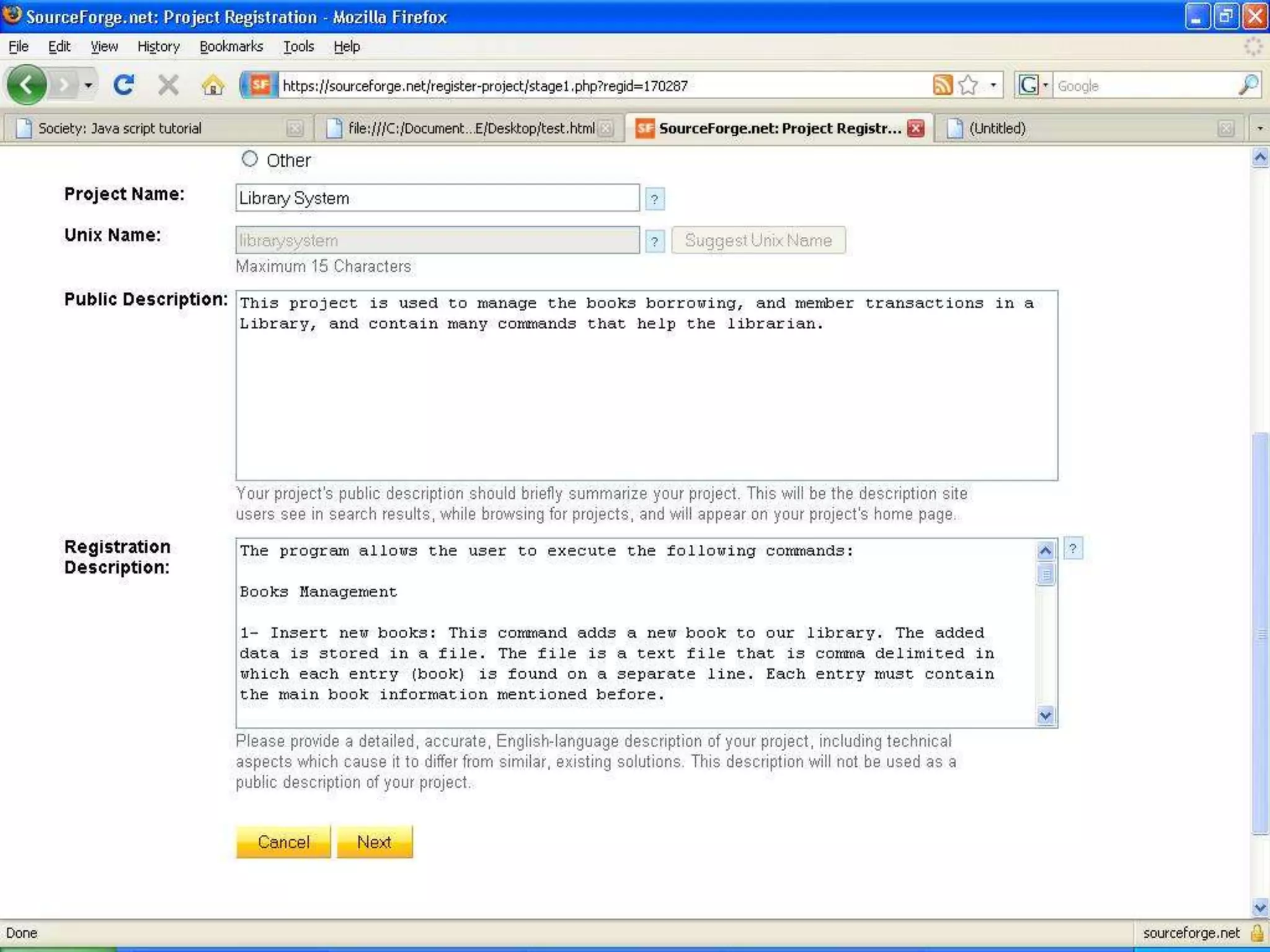Select the Other radio button

coord(249,159)
